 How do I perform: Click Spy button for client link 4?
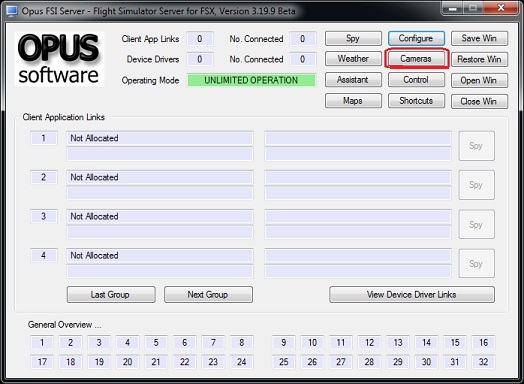point(476,263)
